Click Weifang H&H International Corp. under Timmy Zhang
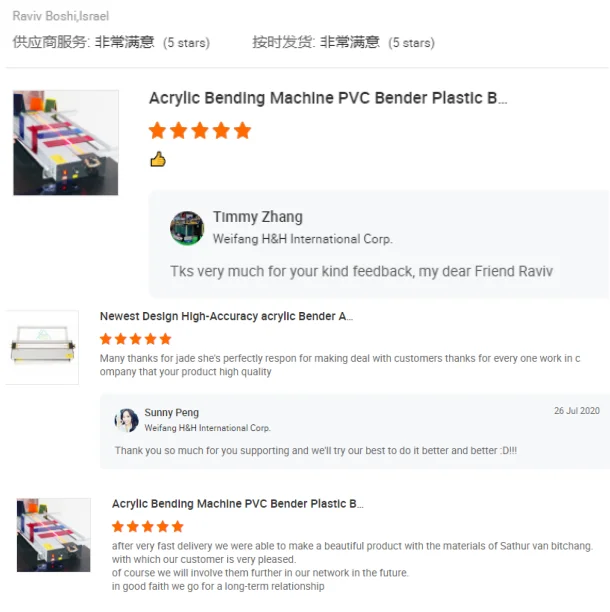Screen dimensions: 610x612 pyautogui.click(x=302, y=239)
